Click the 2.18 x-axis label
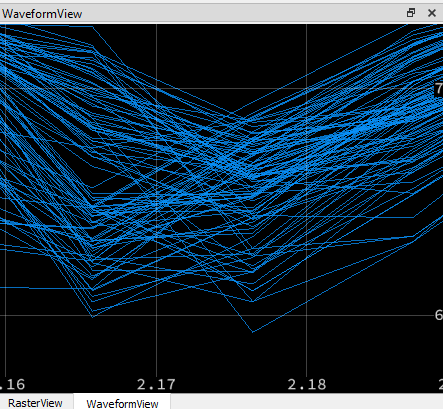 coord(307,384)
